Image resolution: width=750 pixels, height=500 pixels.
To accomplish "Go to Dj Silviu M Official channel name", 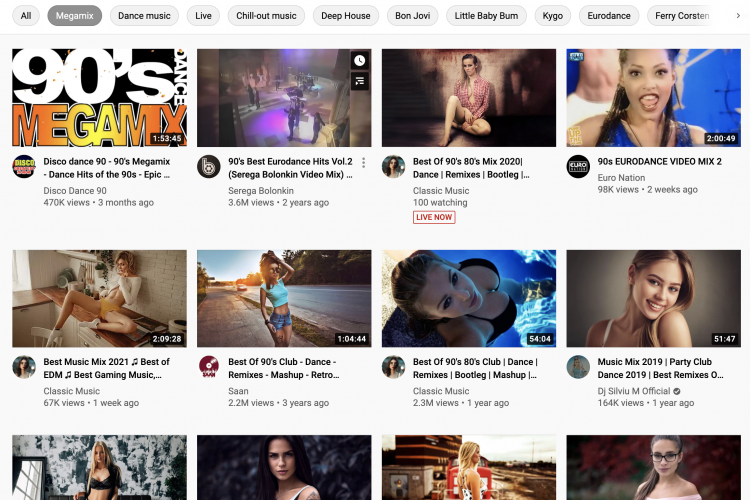I will coord(634,391).
